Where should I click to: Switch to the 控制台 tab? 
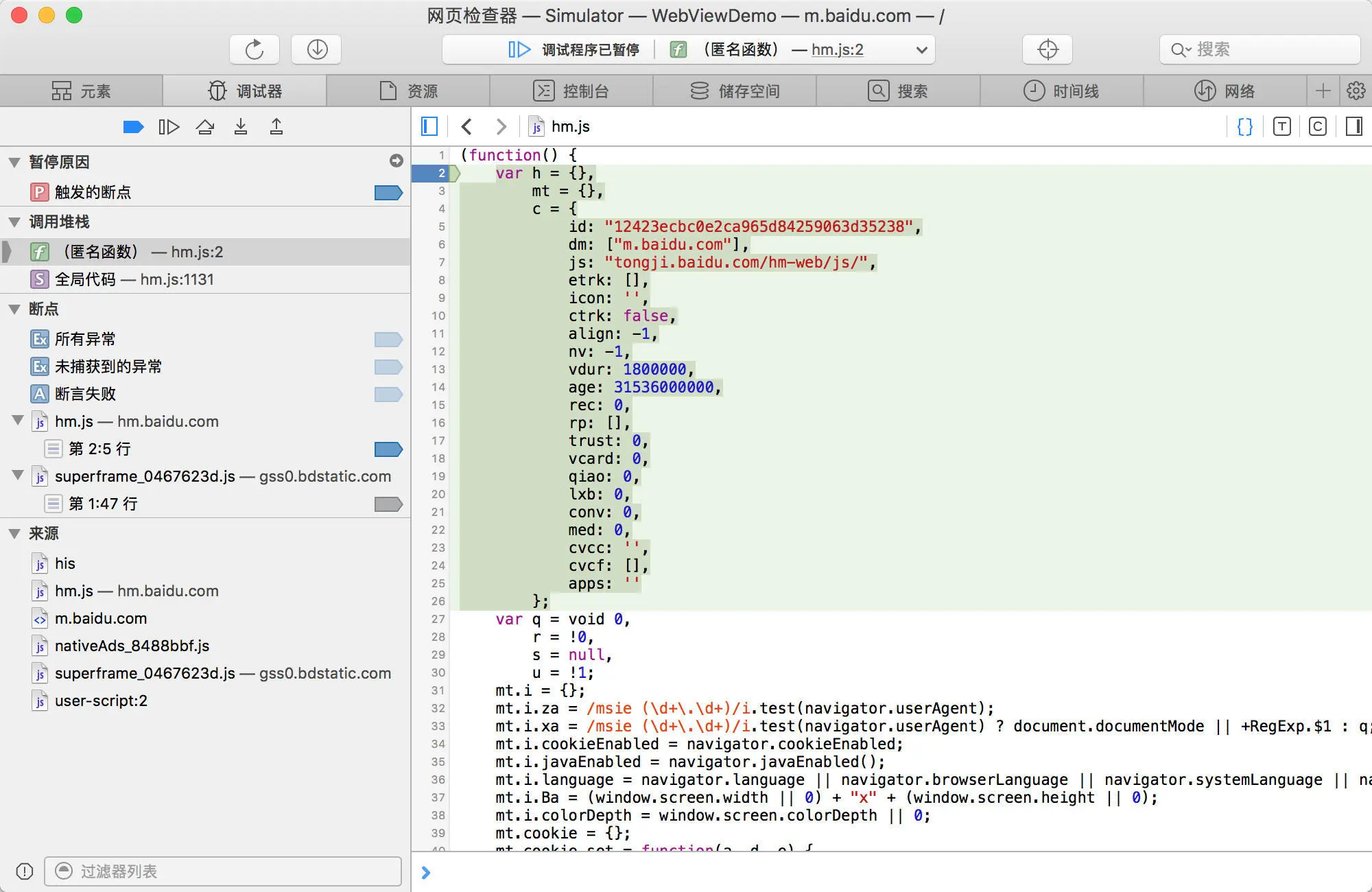click(x=571, y=91)
